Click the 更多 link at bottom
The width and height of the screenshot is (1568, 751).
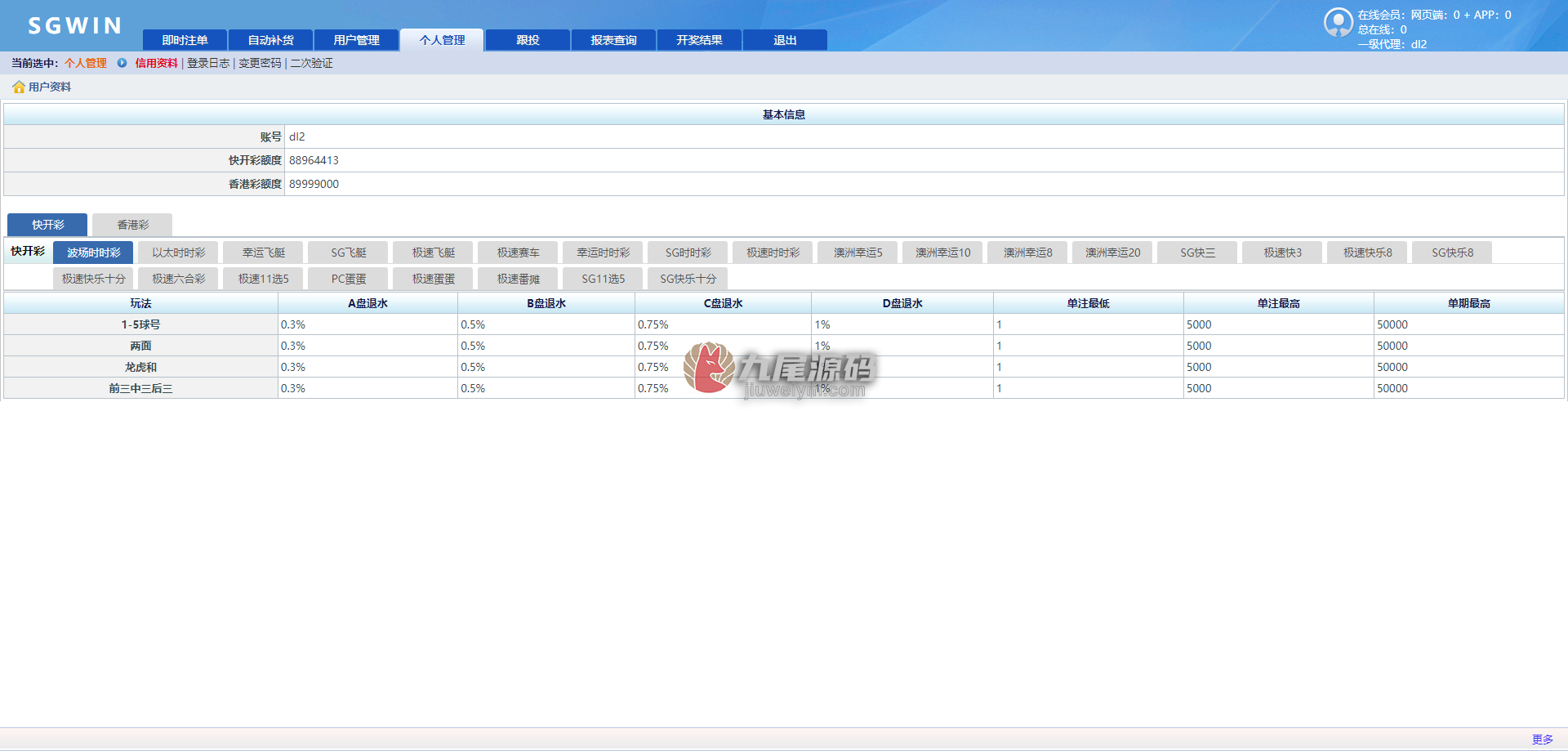click(x=1542, y=740)
